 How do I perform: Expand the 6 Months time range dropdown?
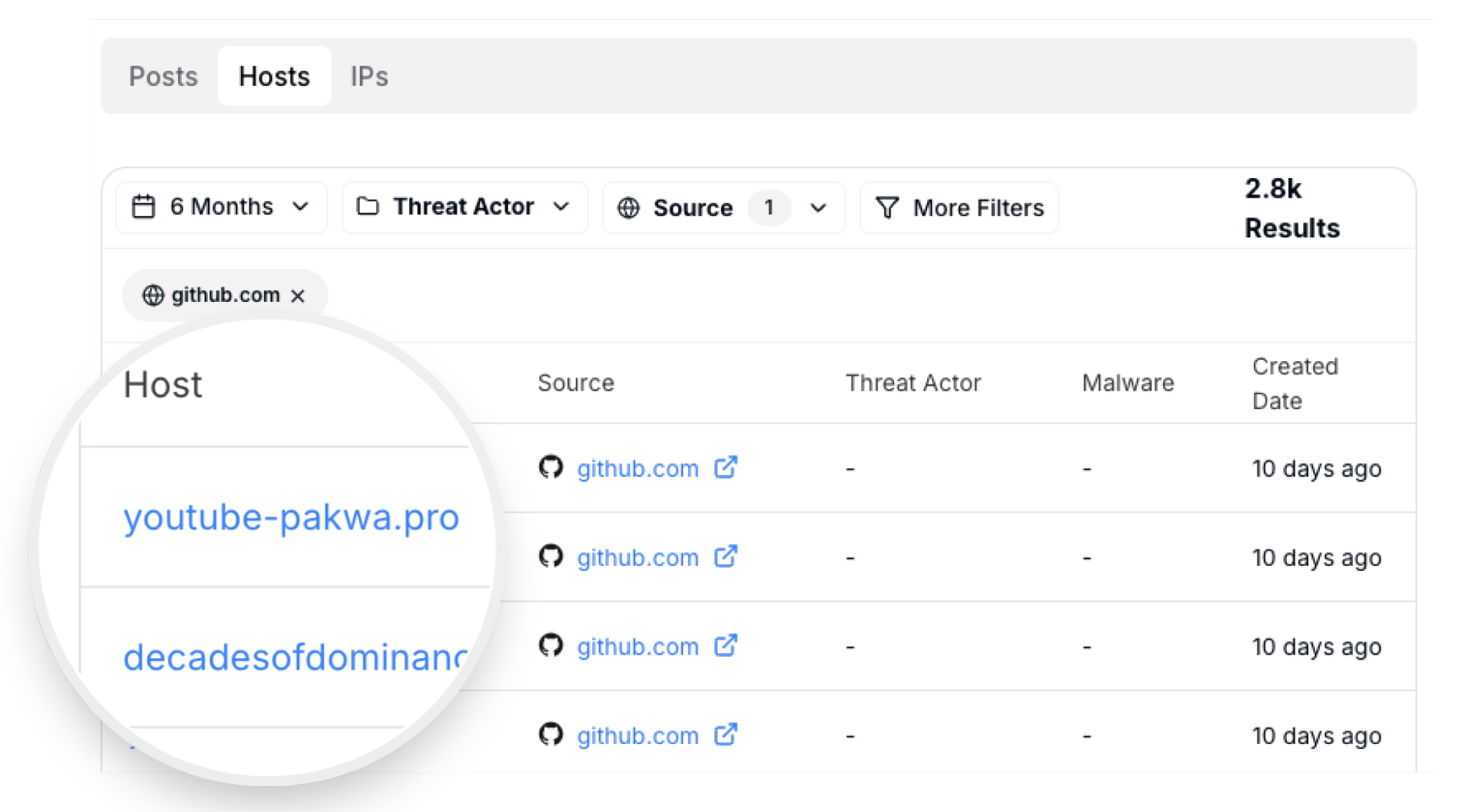tap(300, 207)
